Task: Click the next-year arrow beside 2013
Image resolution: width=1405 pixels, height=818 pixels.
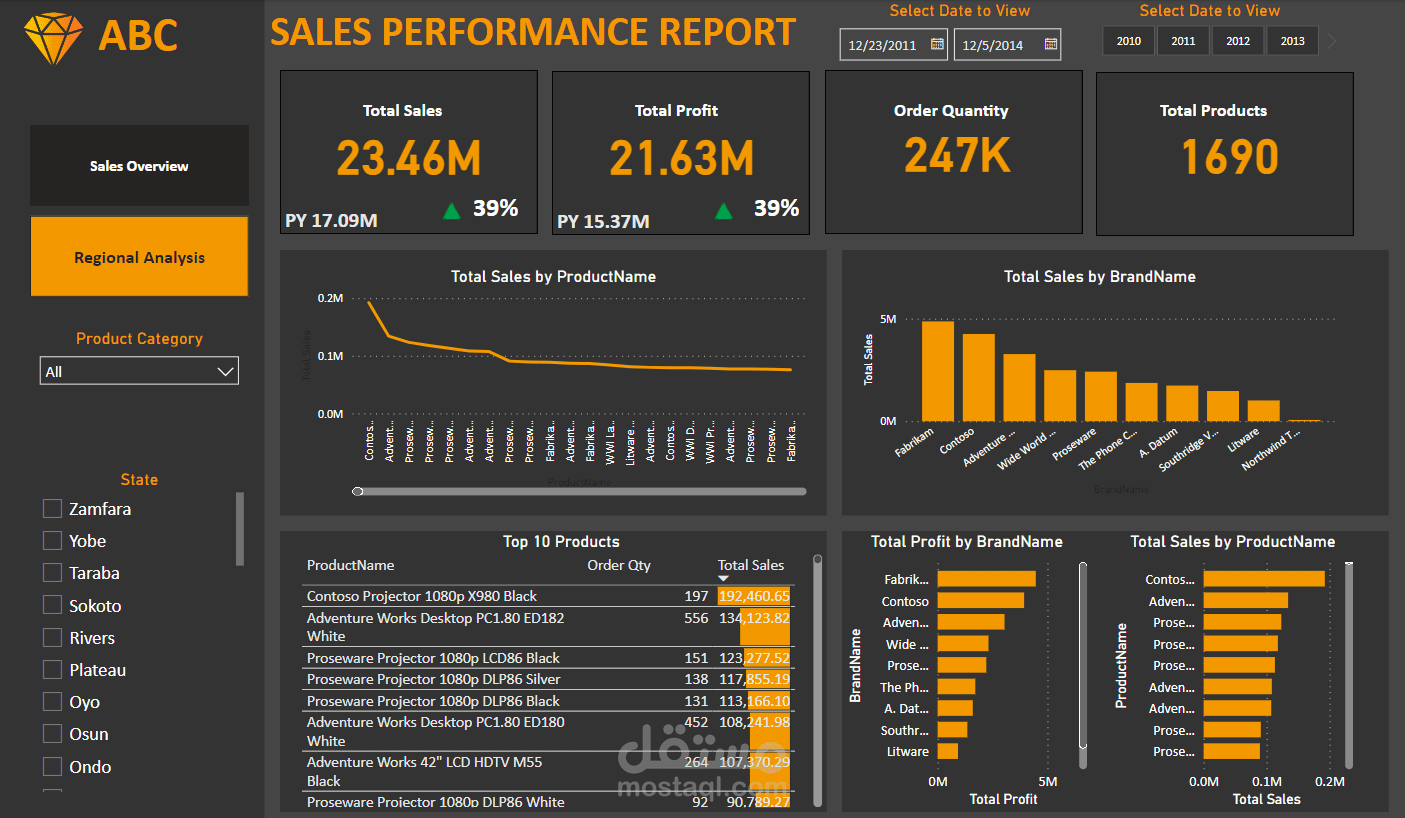Action: point(1331,41)
